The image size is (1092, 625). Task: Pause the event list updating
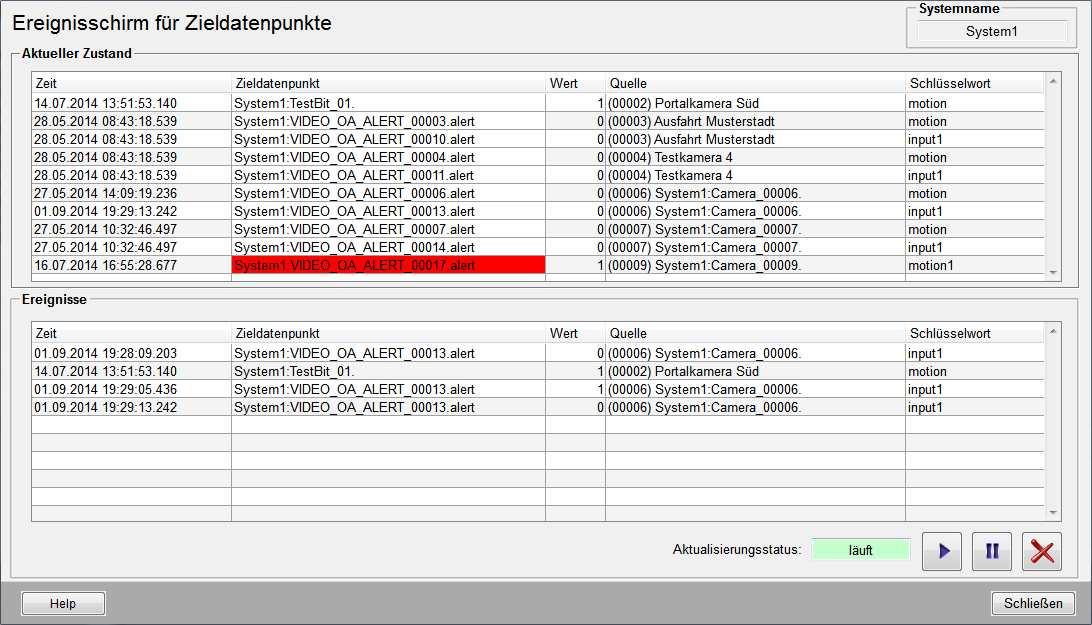tap(992, 552)
